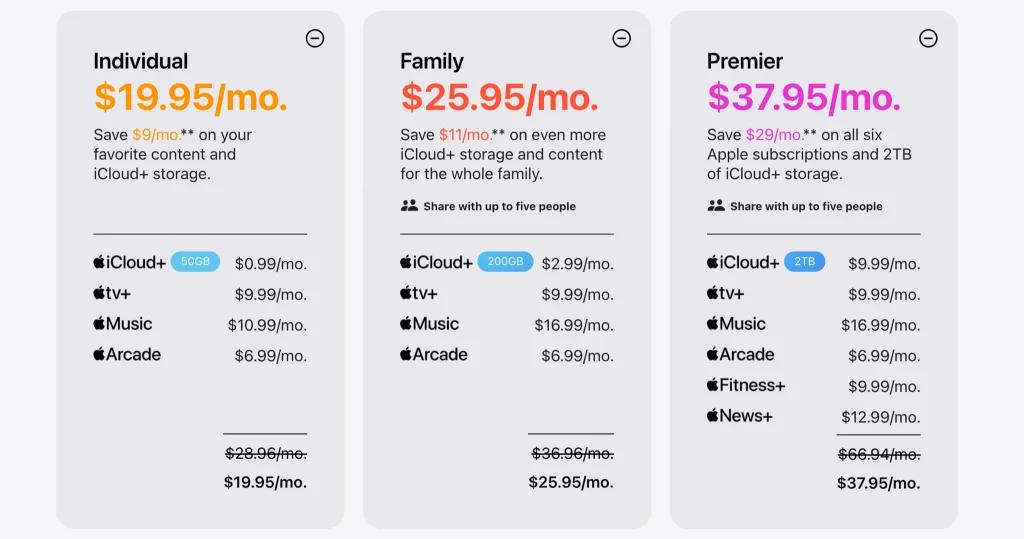The height and width of the screenshot is (539, 1024).
Task: Click the Apple News+ logo in Premier plan
Action: (x=739, y=416)
